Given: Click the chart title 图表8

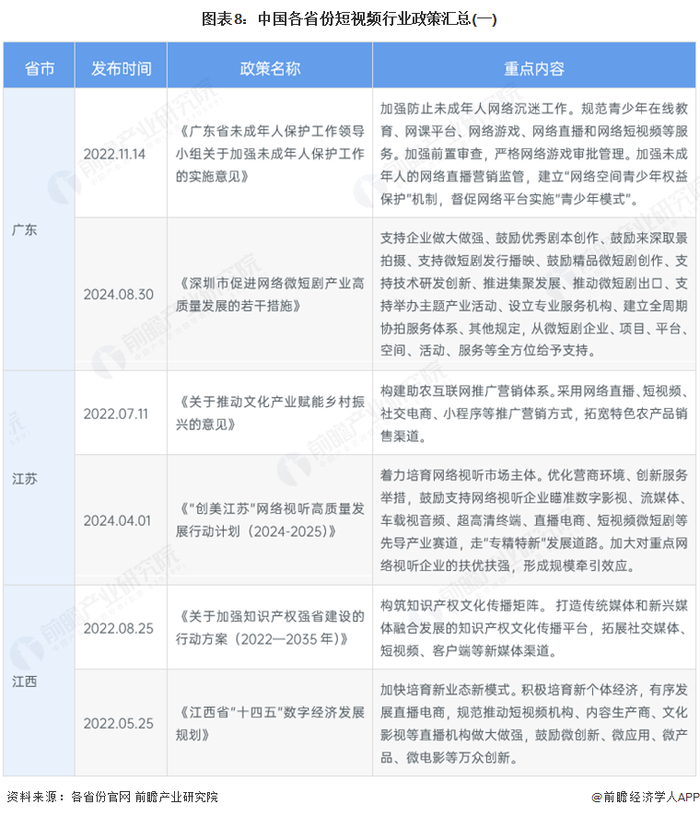Looking at the screenshot, I should click(x=349, y=19).
